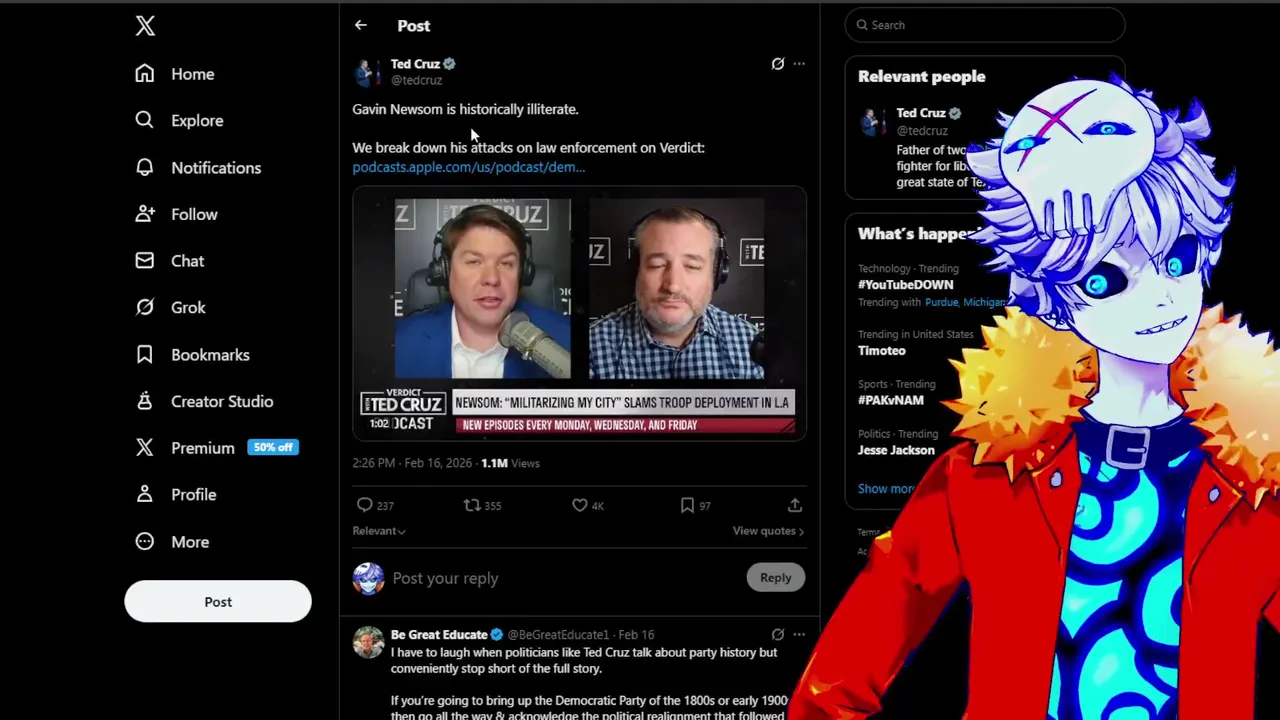
Task: Select the Home menu label
Action: pyautogui.click(x=193, y=74)
